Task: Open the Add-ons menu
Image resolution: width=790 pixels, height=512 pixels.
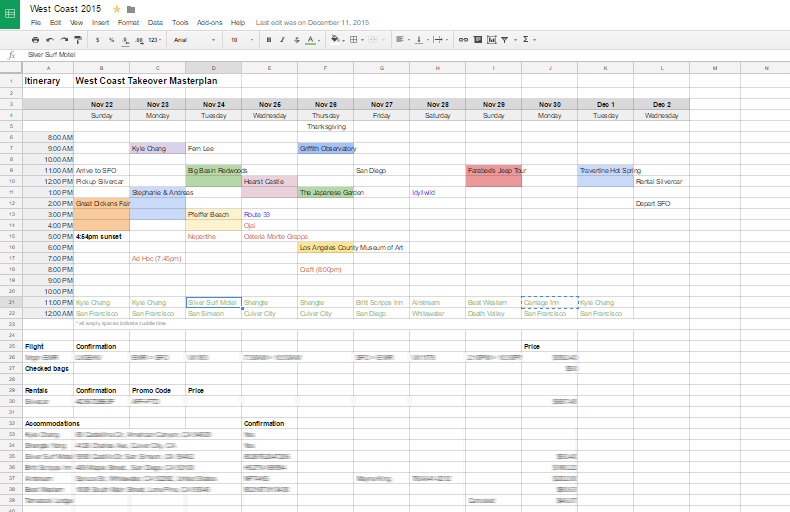Action: [209, 23]
